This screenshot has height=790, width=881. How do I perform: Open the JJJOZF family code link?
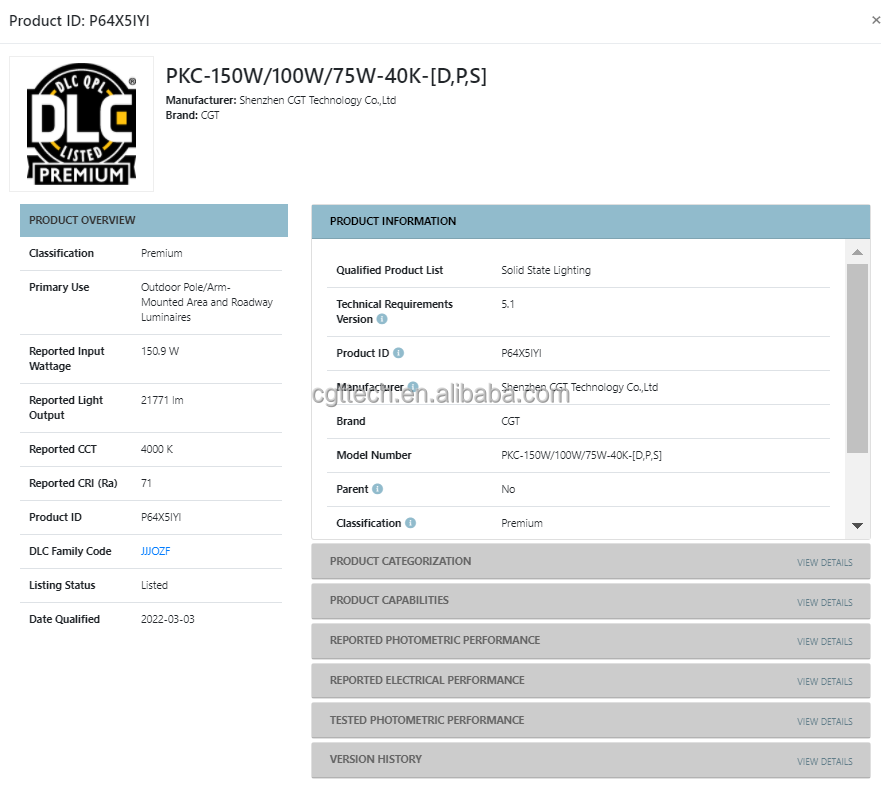point(156,551)
